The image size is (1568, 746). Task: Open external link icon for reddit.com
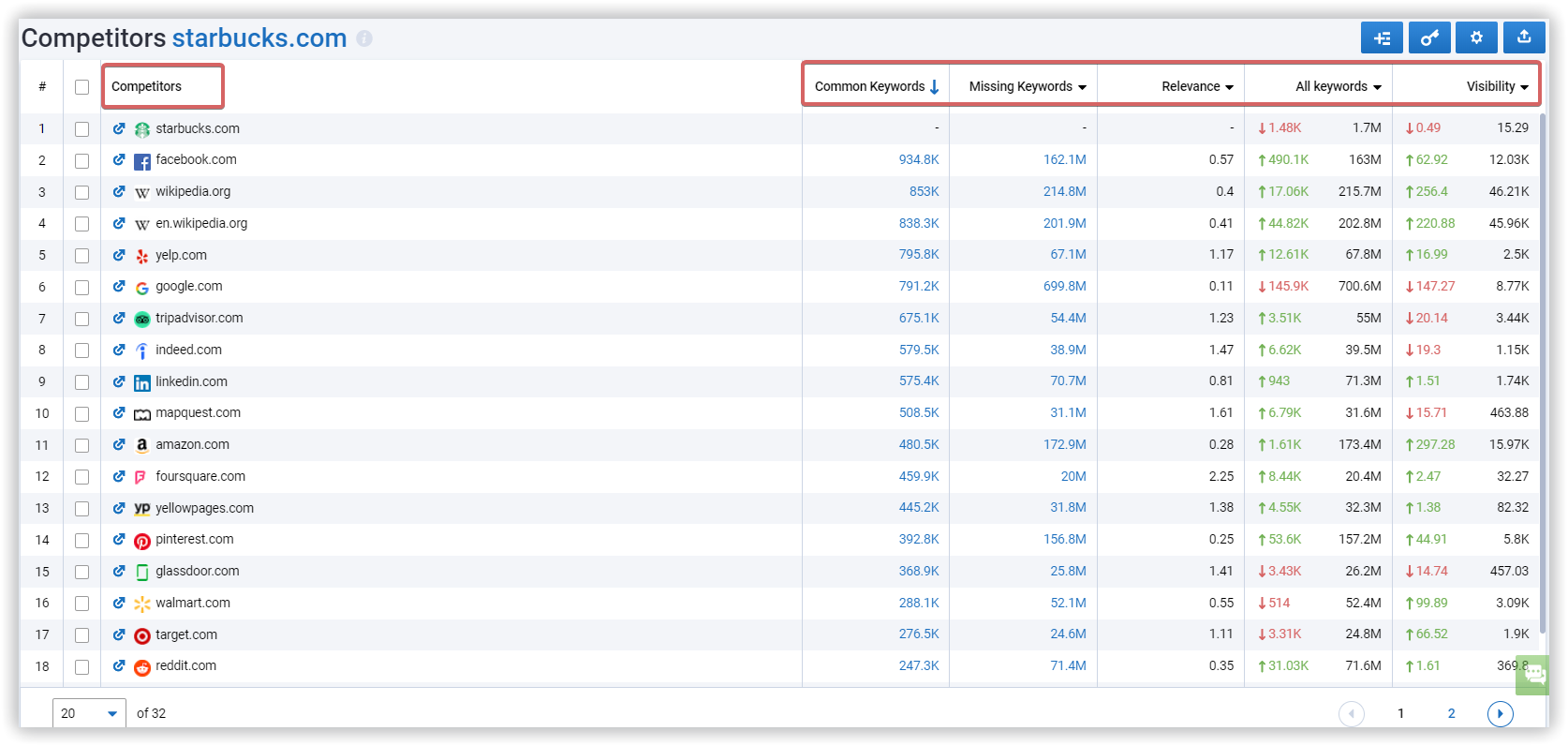coord(119,666)
